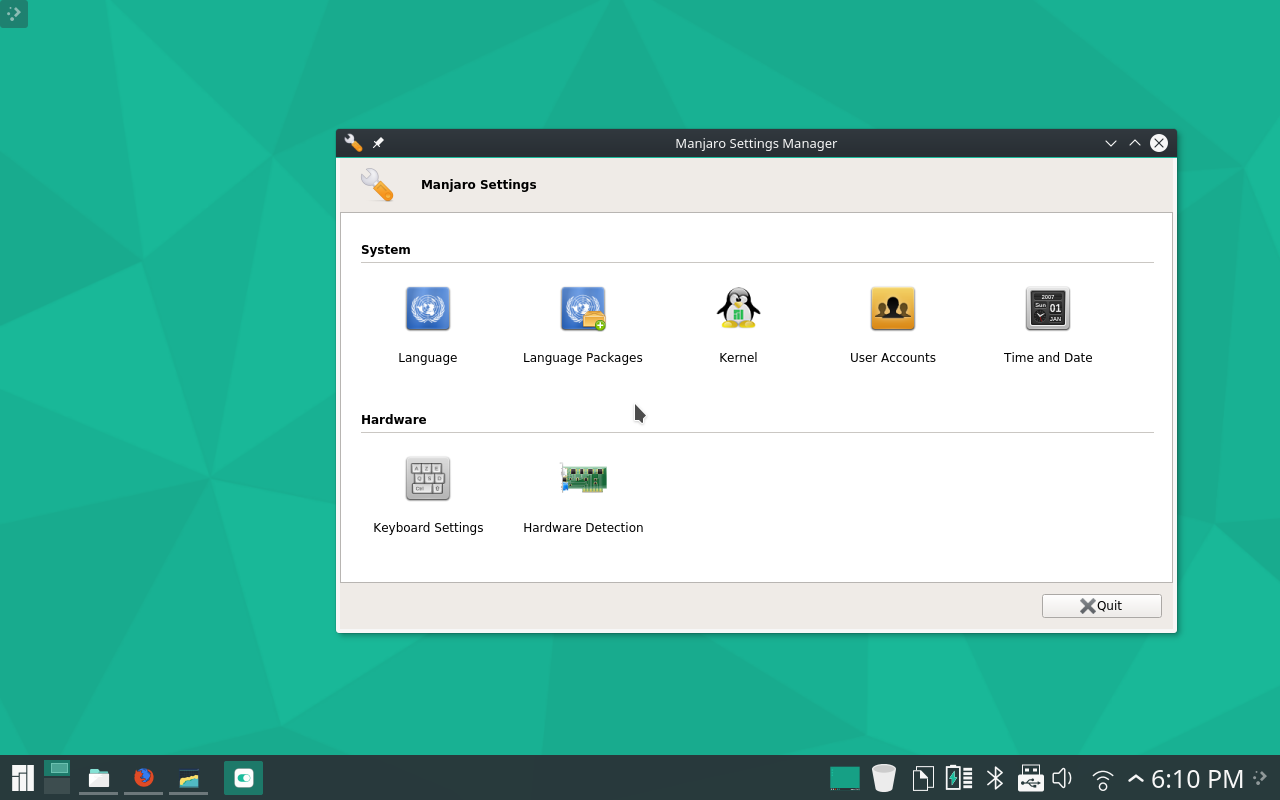Open the applications menu in the taskbar
This screenshot has height=800, width=1280.
point(20,777)
